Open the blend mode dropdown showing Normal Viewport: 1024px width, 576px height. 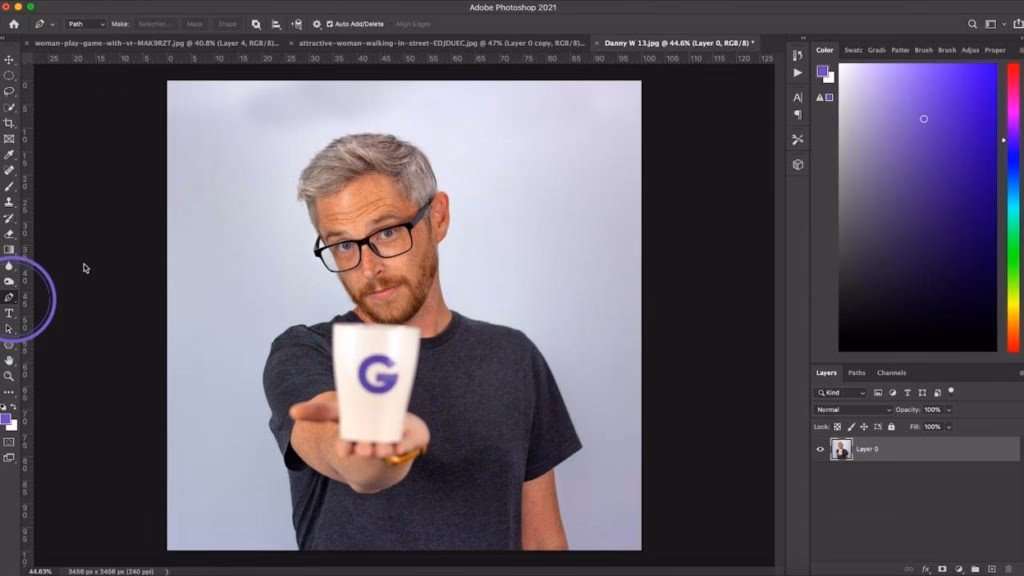pyautogui.click(x=852, y=409)
